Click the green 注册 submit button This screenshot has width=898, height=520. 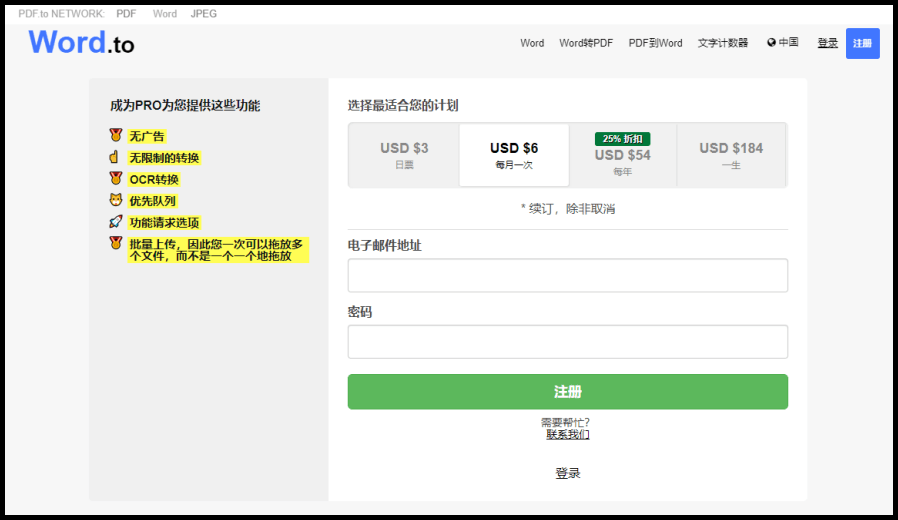click(568, 392)
